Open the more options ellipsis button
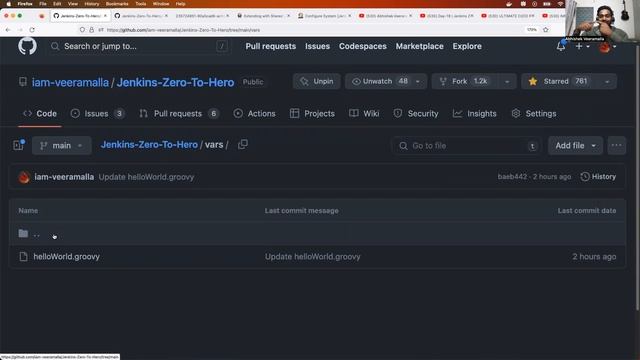The width and height of the screenshot is (640, 360). 616,146
